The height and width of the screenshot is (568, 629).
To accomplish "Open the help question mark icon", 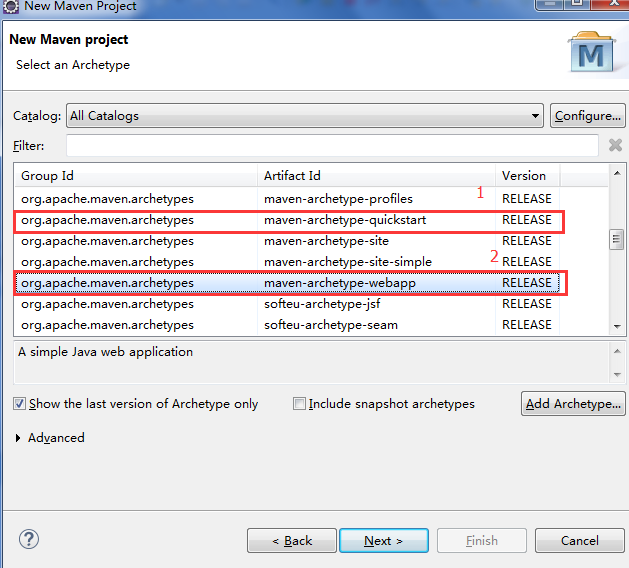I will (29, 539).
